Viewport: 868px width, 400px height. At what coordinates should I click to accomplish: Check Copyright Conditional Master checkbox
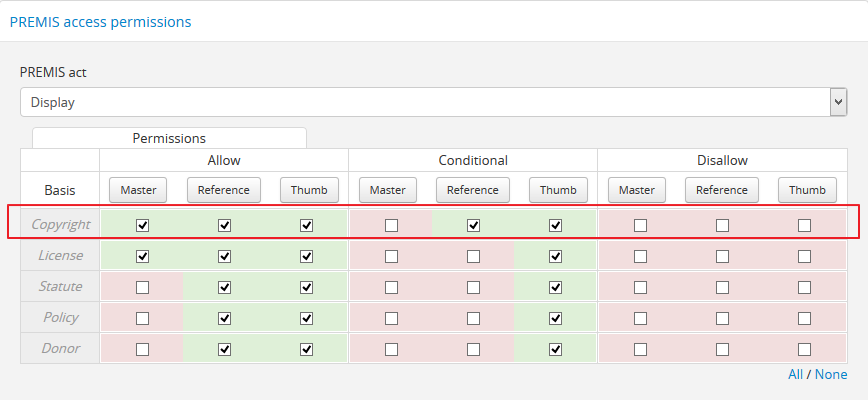coord(391,225)
